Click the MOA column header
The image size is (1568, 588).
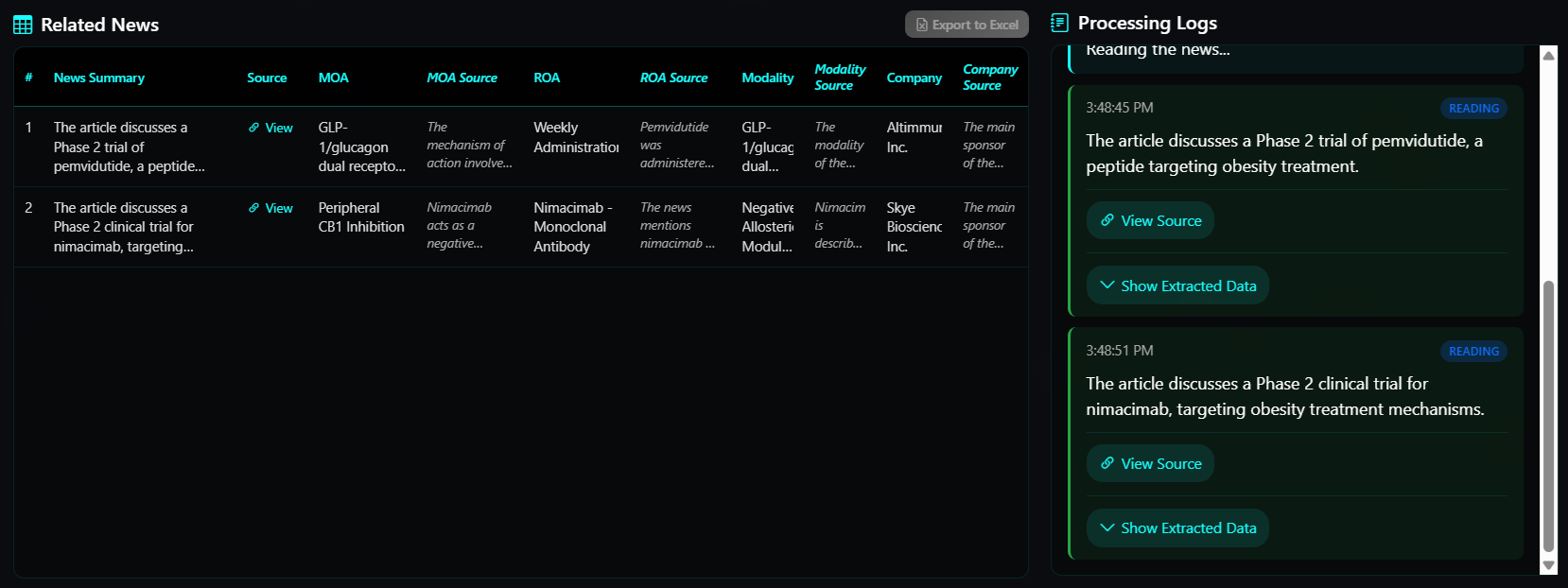[x=333, y=78]
